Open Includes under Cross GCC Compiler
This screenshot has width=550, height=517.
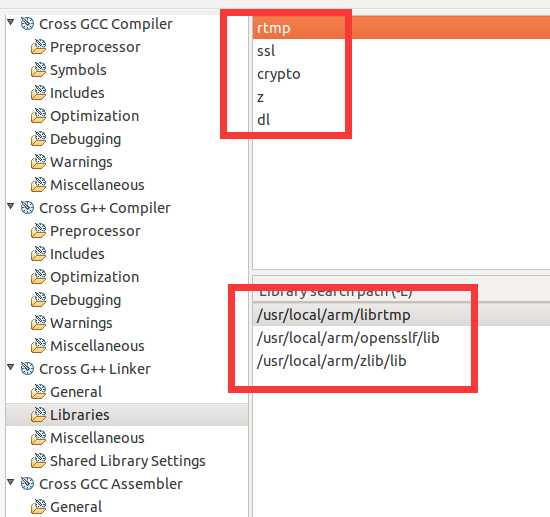click(x=77, y=93)
